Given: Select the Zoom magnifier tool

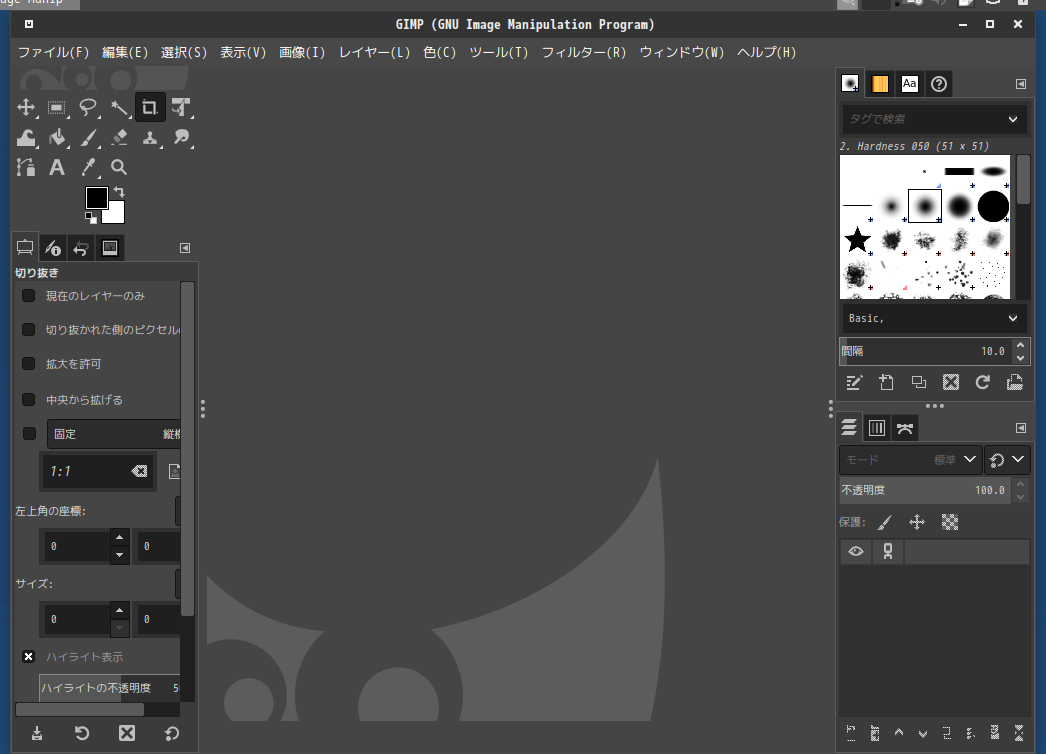Looking at the screenshot, I should (x=119, y=168).
